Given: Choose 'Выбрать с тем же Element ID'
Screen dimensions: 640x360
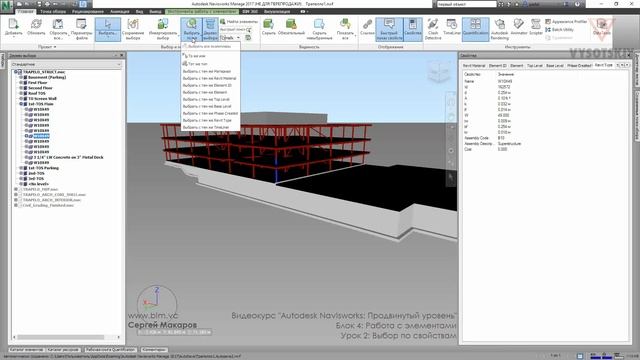Looking at the screenshot, I should click(x=211, y=85).
